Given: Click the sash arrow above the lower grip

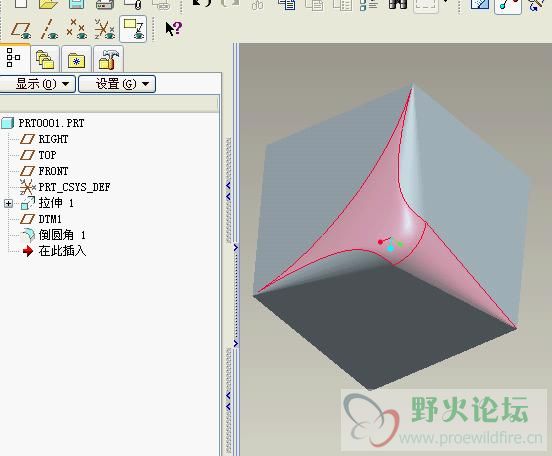Looking at the screenshot, I should [x=236, y=344].
